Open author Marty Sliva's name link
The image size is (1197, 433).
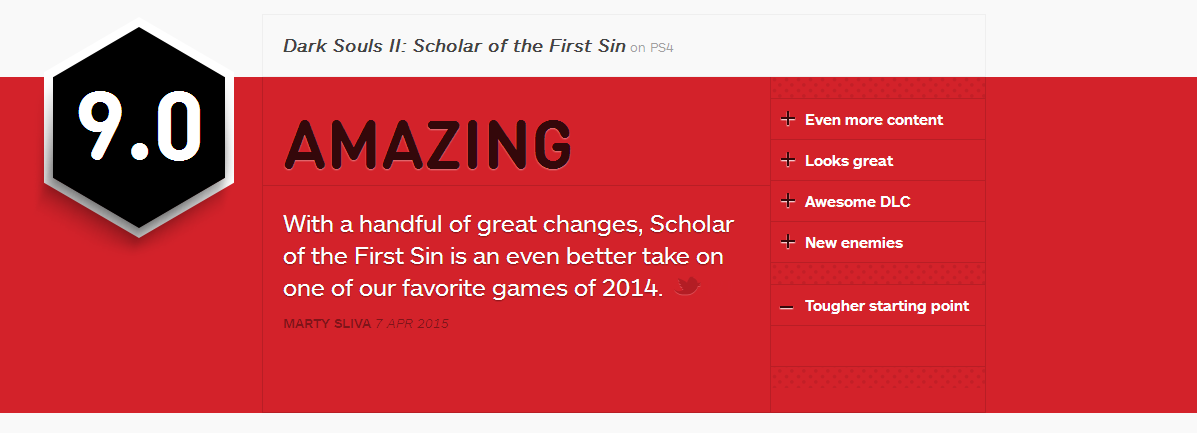pyautogui.click(x=327, y=324)
